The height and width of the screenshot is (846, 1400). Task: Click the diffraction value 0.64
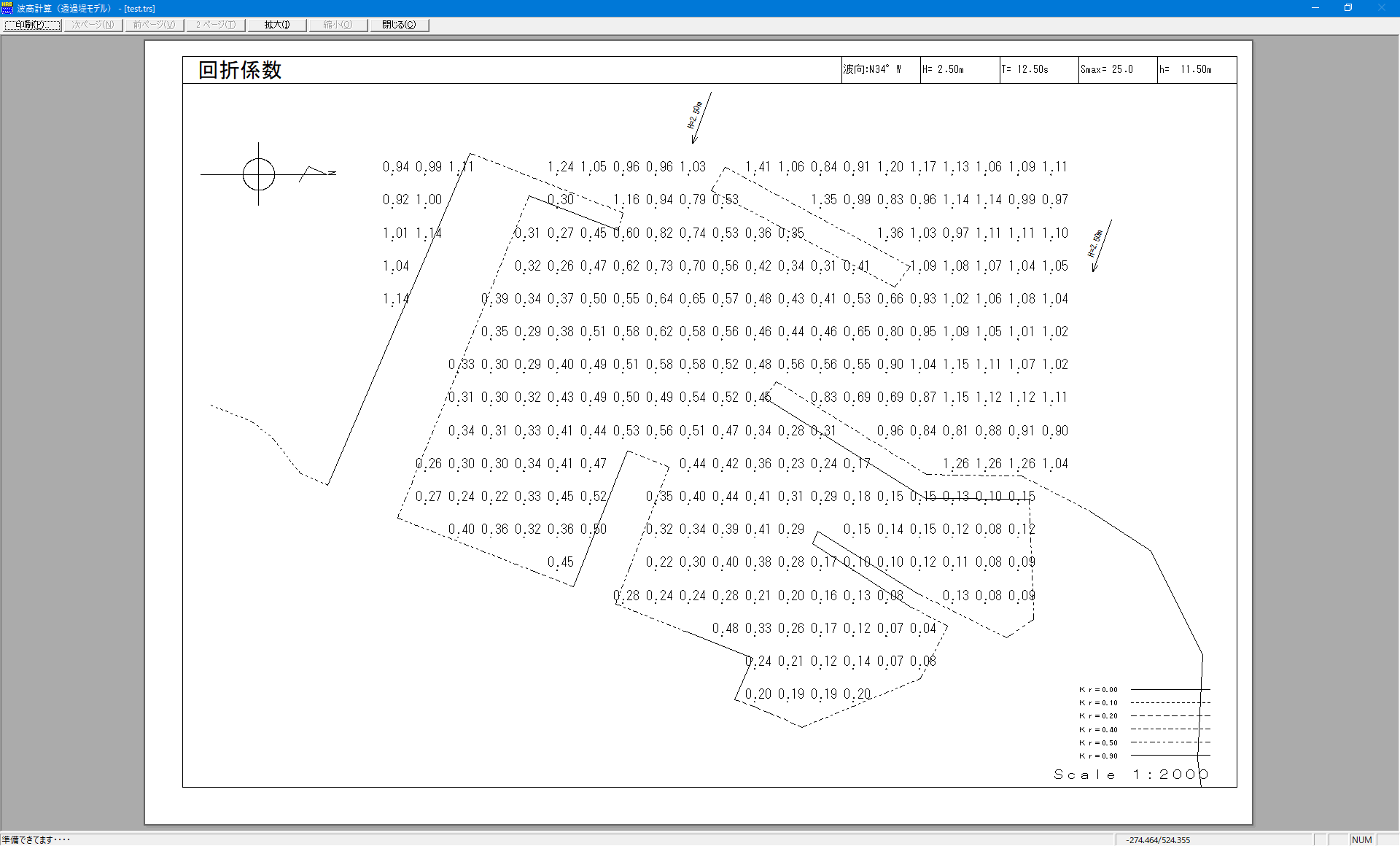(x=659, y=299)
